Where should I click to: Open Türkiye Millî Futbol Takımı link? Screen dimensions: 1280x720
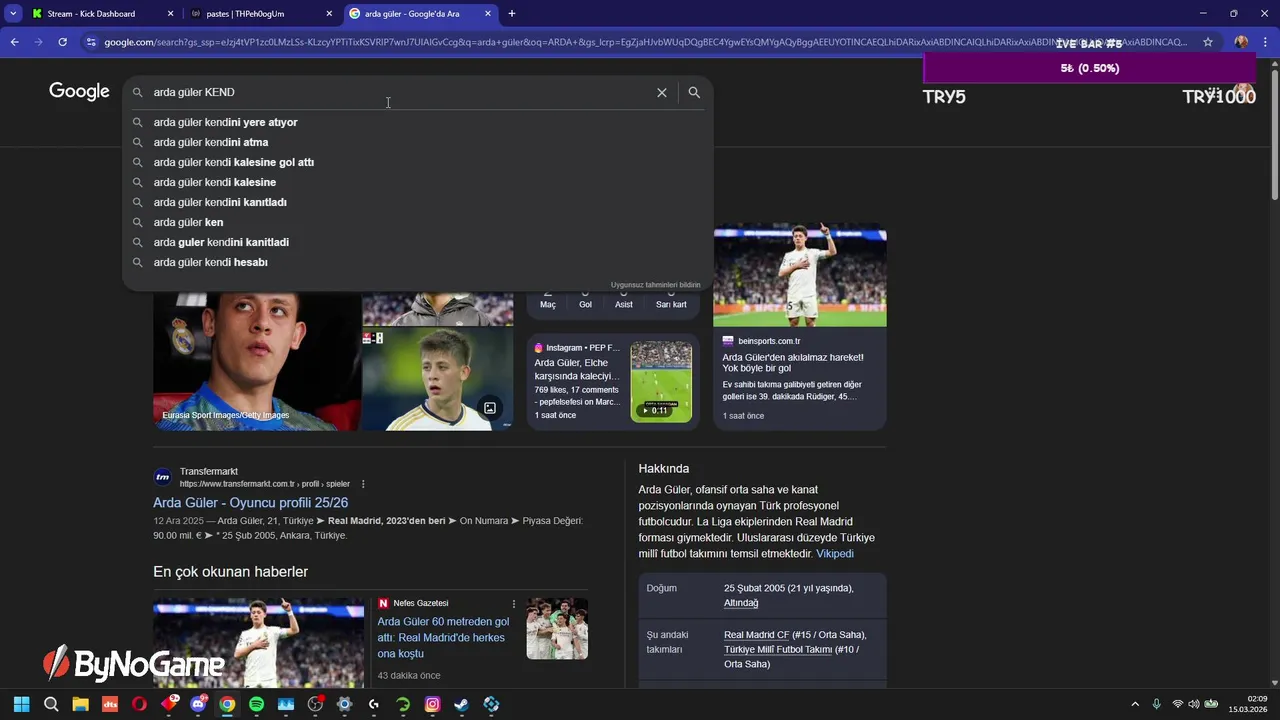778,649
